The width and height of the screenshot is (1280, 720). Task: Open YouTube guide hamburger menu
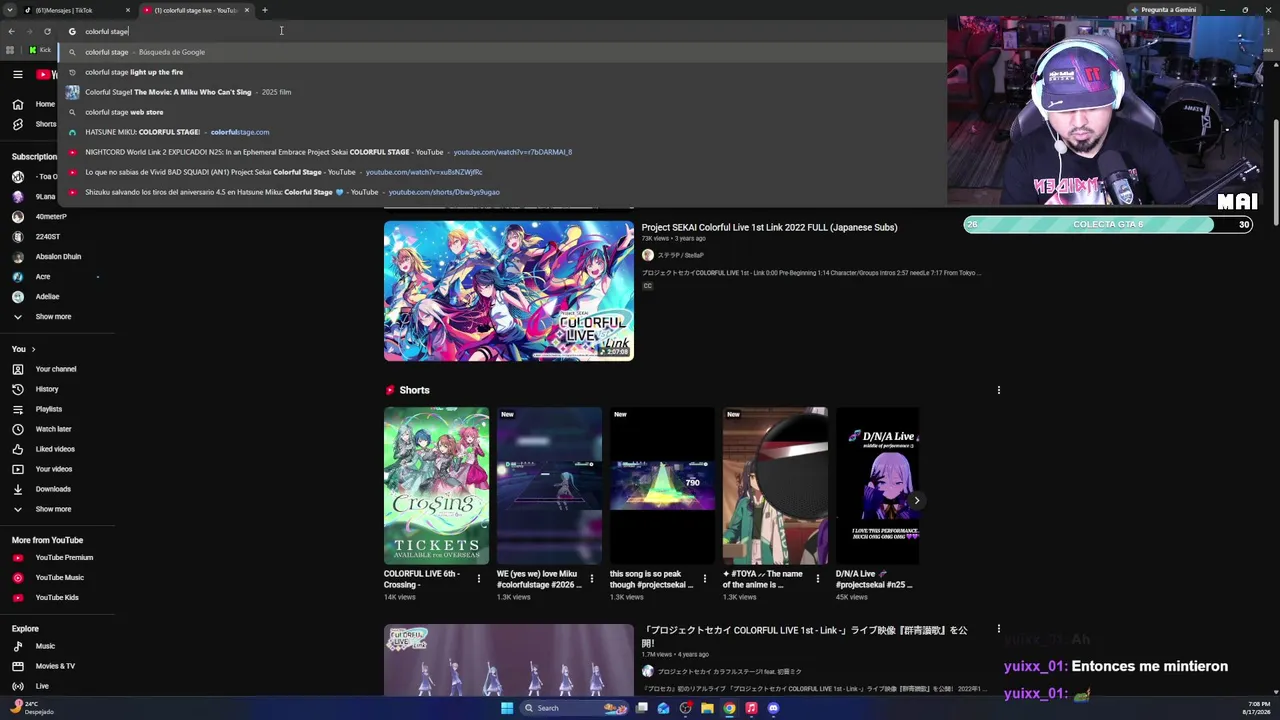click(17, 74)
